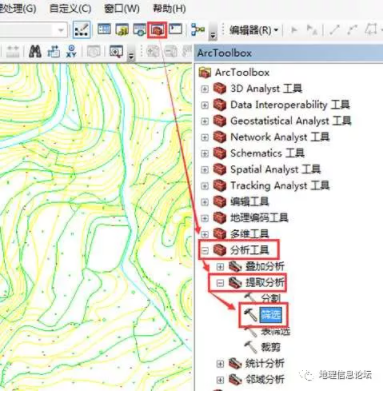Click the Network Analyst toolbox icon
Screen dimensions: 384x396
point(220,137)
